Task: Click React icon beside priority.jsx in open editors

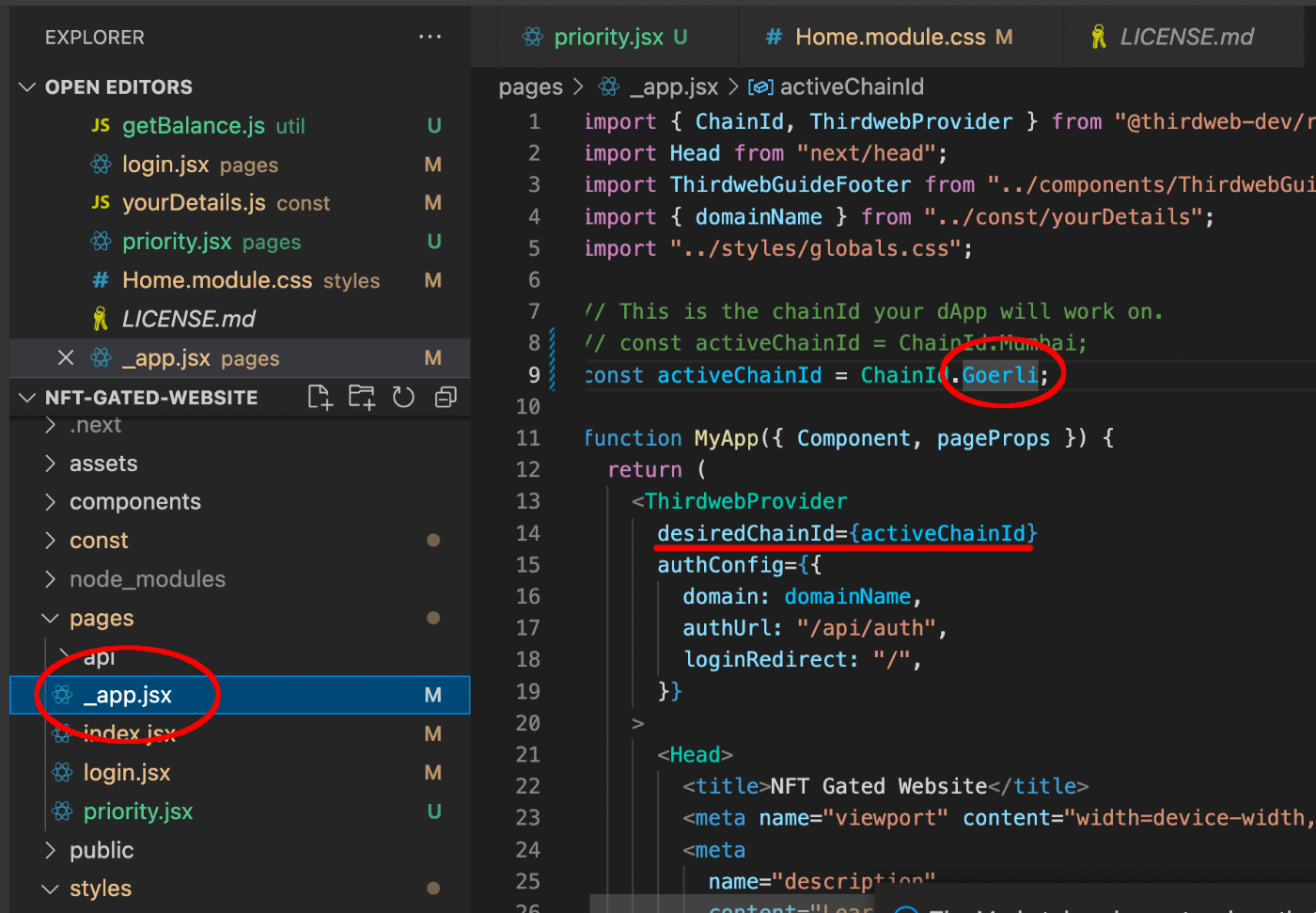Action: pos(101,242)
